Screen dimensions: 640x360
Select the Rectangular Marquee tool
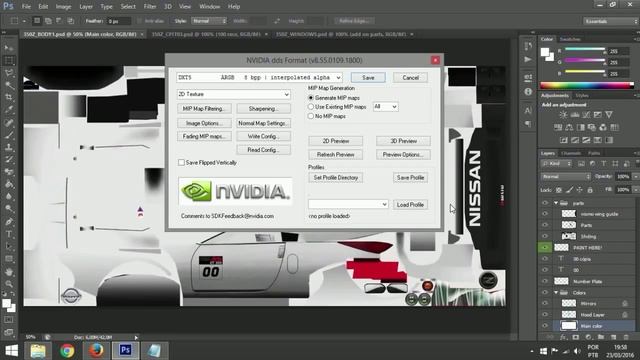[9, 60]
